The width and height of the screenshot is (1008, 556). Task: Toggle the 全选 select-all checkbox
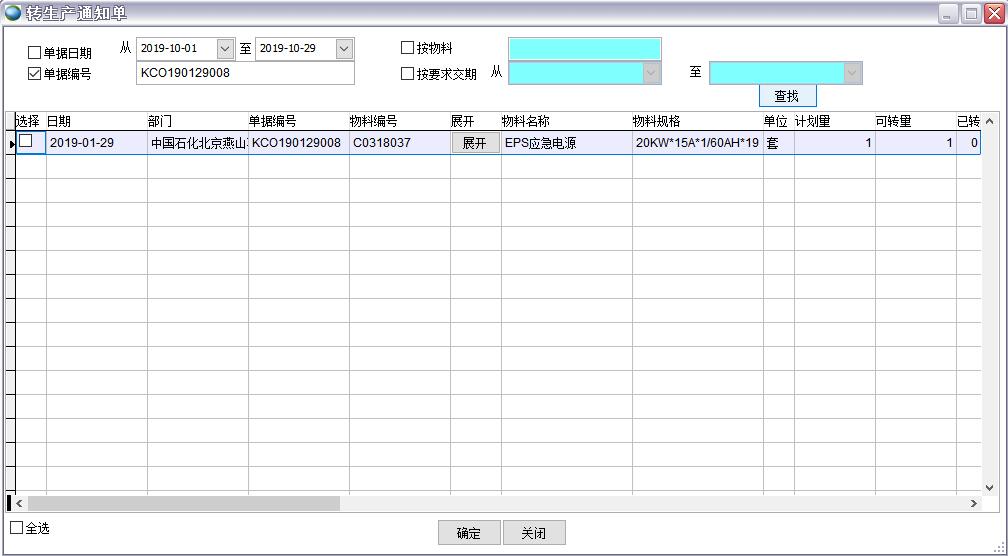click(17, 528)
